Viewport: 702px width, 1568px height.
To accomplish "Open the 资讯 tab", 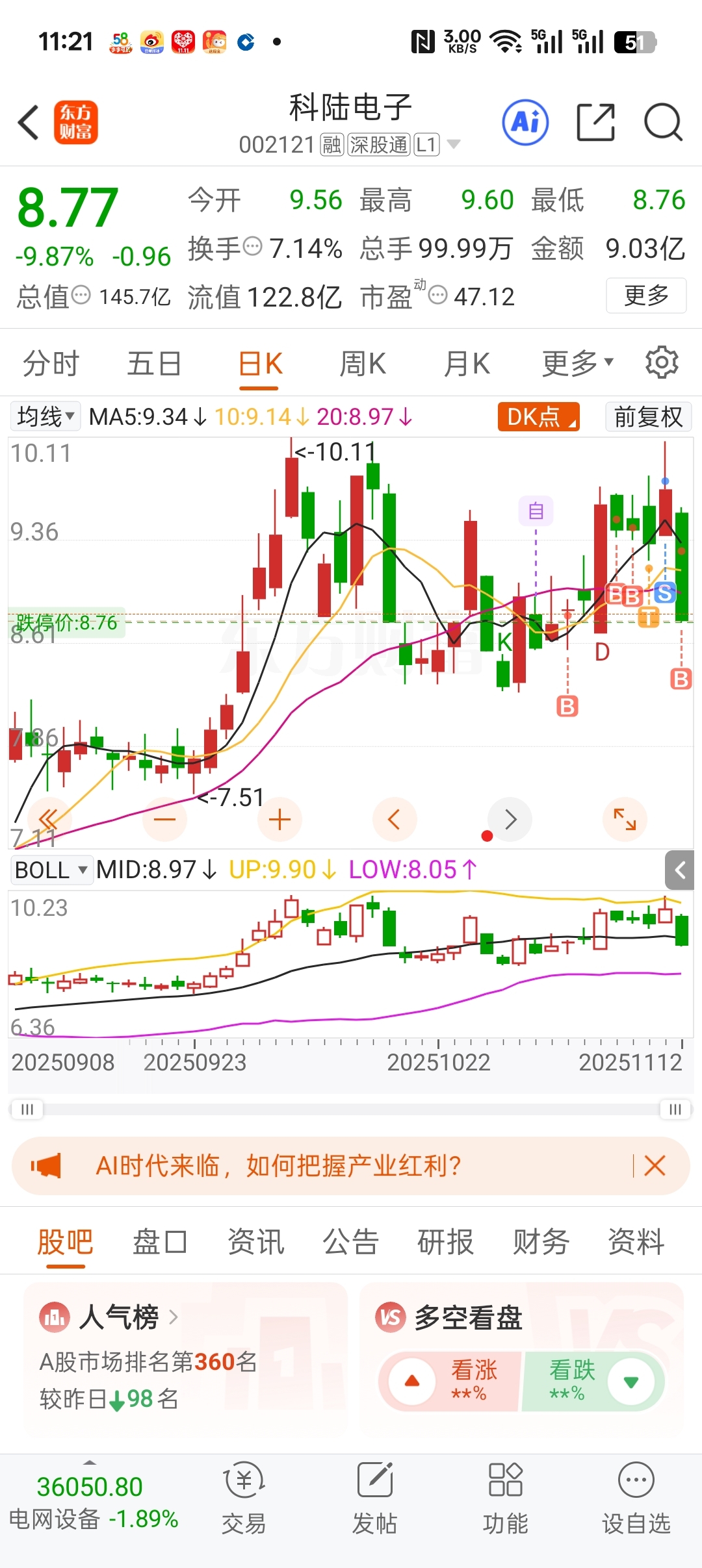I will click(x=255, y=1241).
